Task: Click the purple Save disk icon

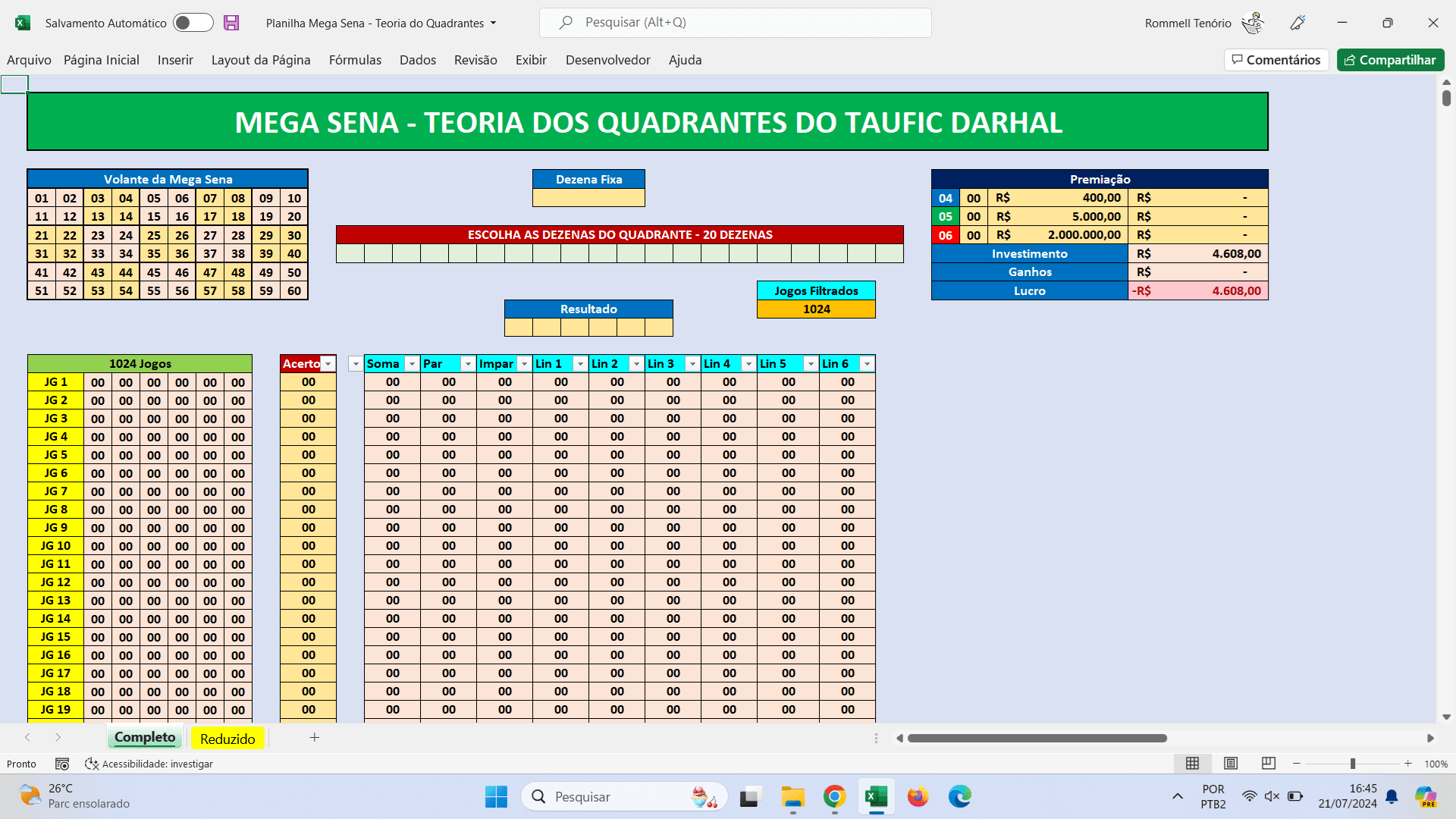Action: pyautogui.click(x=231, y=23)
